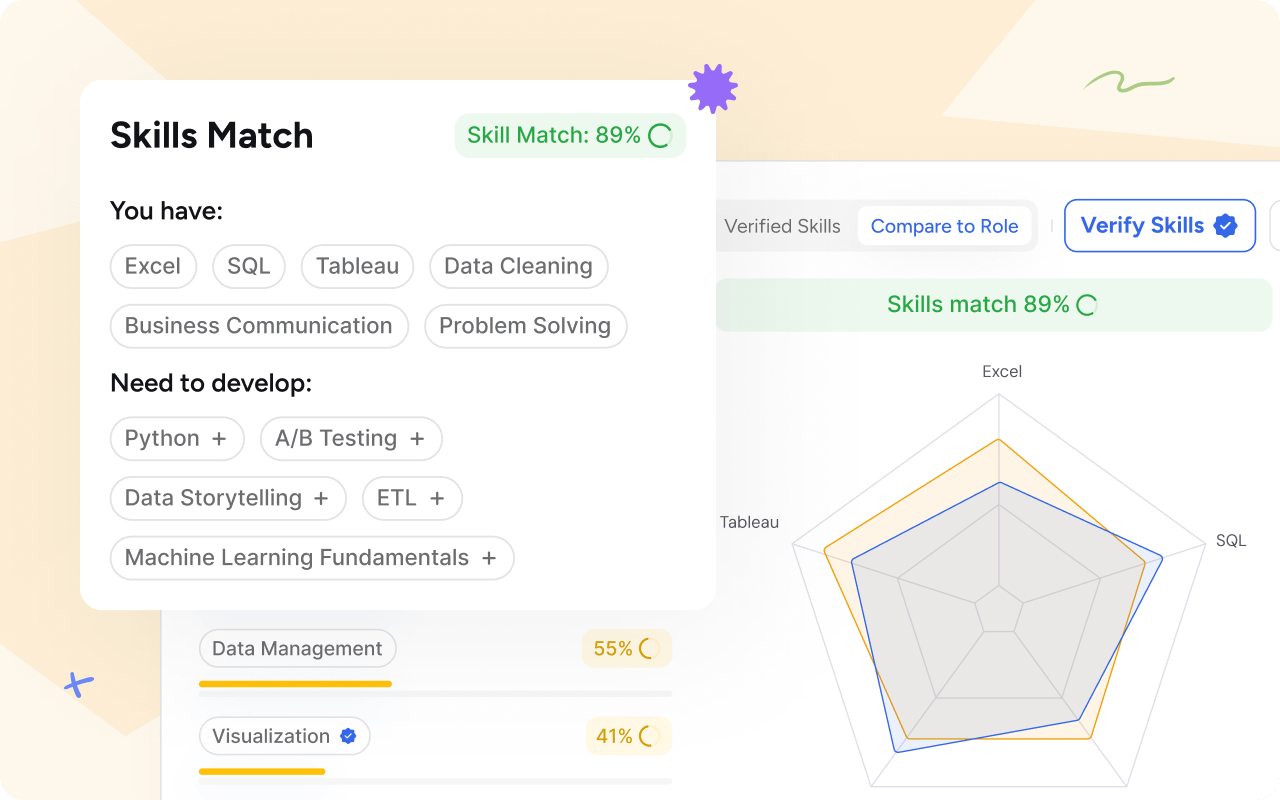Click the SQL skill chip
The height and width of the screenshot is (800, 1280).
click(x=248, y=266)
